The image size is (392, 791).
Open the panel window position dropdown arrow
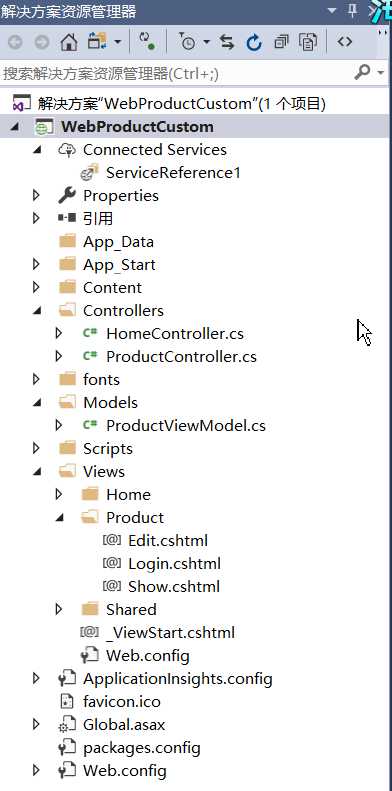(x=331, y=11)
